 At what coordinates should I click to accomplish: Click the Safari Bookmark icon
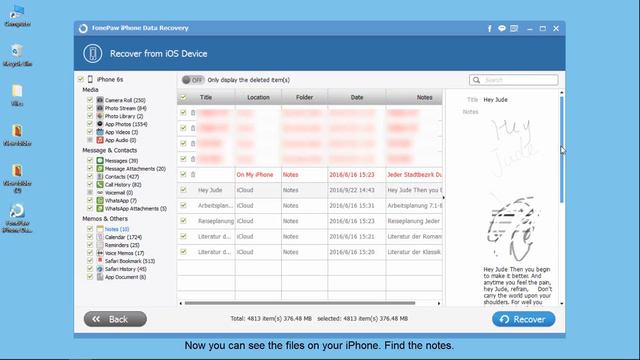[100, 261]
